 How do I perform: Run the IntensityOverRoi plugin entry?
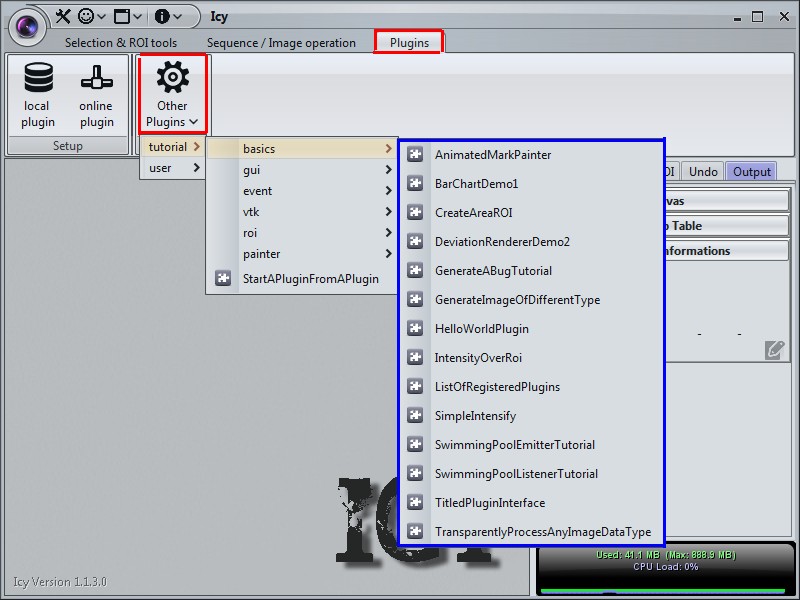pos(532,358)
